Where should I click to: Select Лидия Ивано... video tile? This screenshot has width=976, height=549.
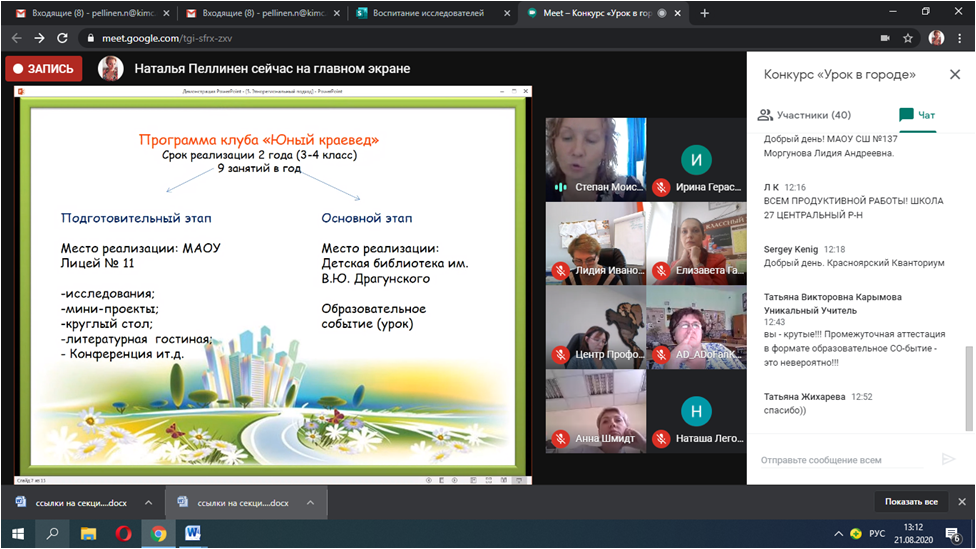596,243
